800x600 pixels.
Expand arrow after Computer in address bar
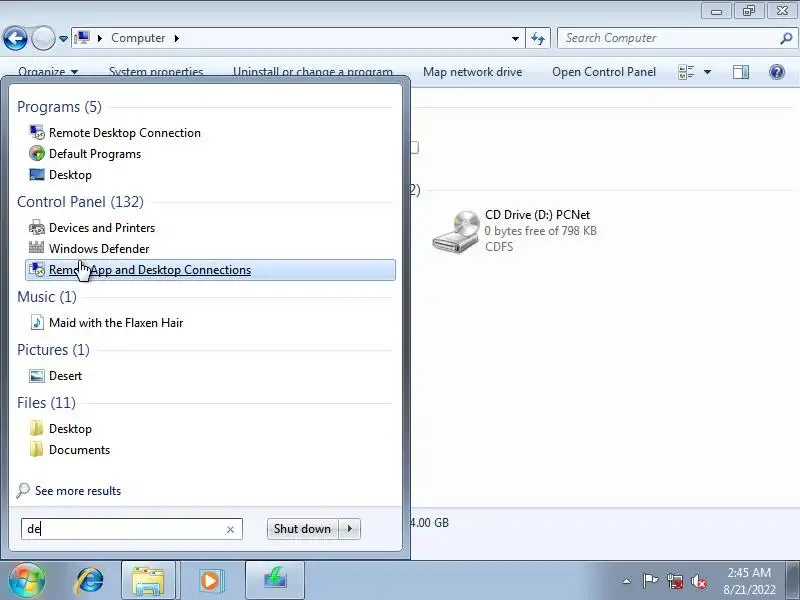tap(177, 38)
